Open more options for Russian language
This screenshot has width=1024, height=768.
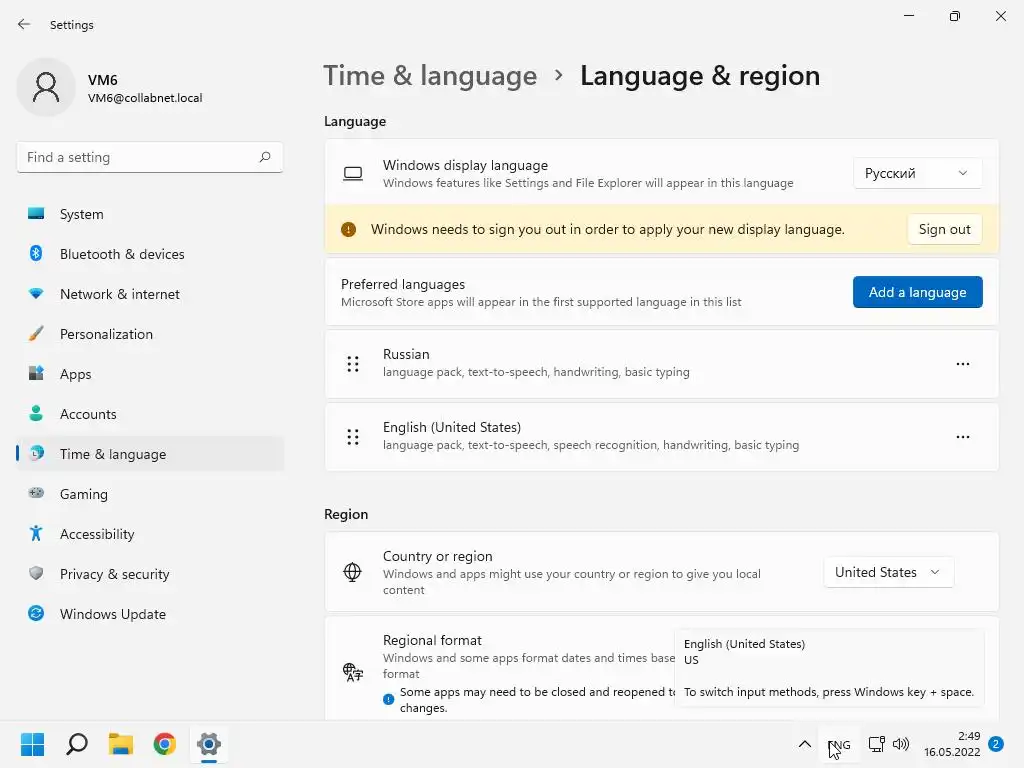tap(963, 364)
